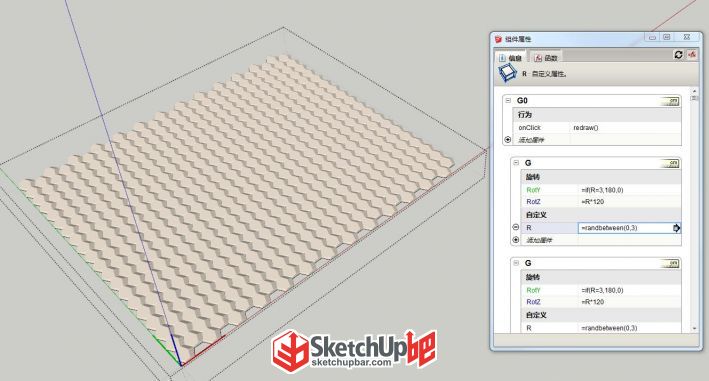Click the add attribute plus icon under first G

(515, 240)
